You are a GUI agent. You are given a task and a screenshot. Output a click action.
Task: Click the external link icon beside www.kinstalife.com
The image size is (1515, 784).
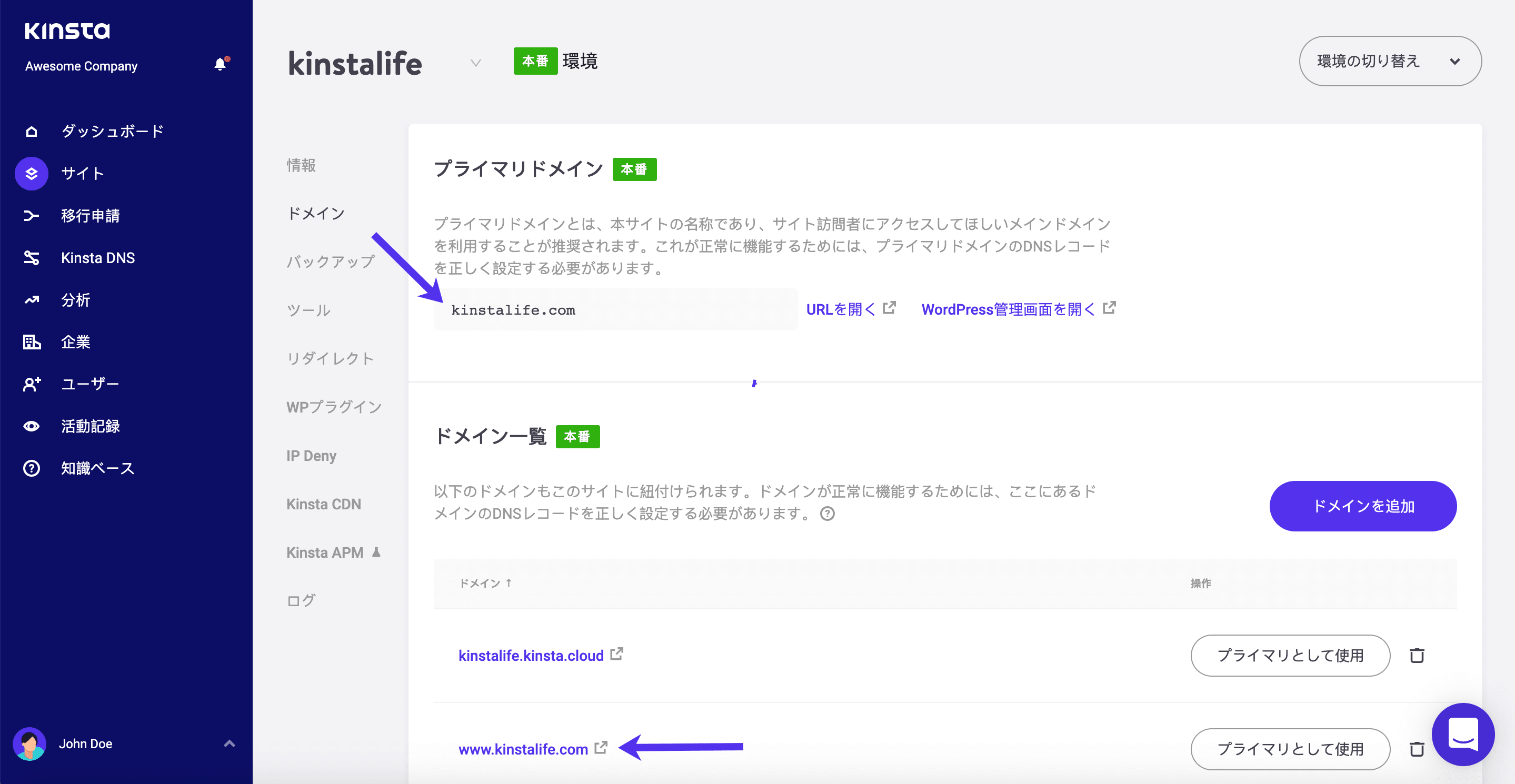click(x=601, y=748)
